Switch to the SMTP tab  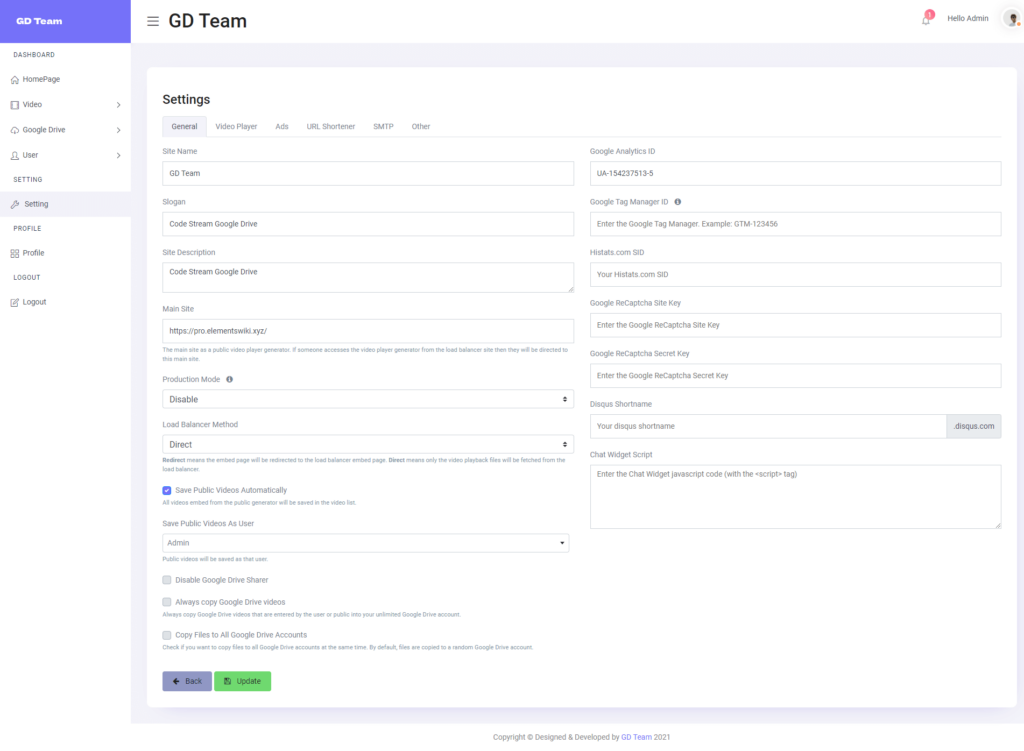383,127
